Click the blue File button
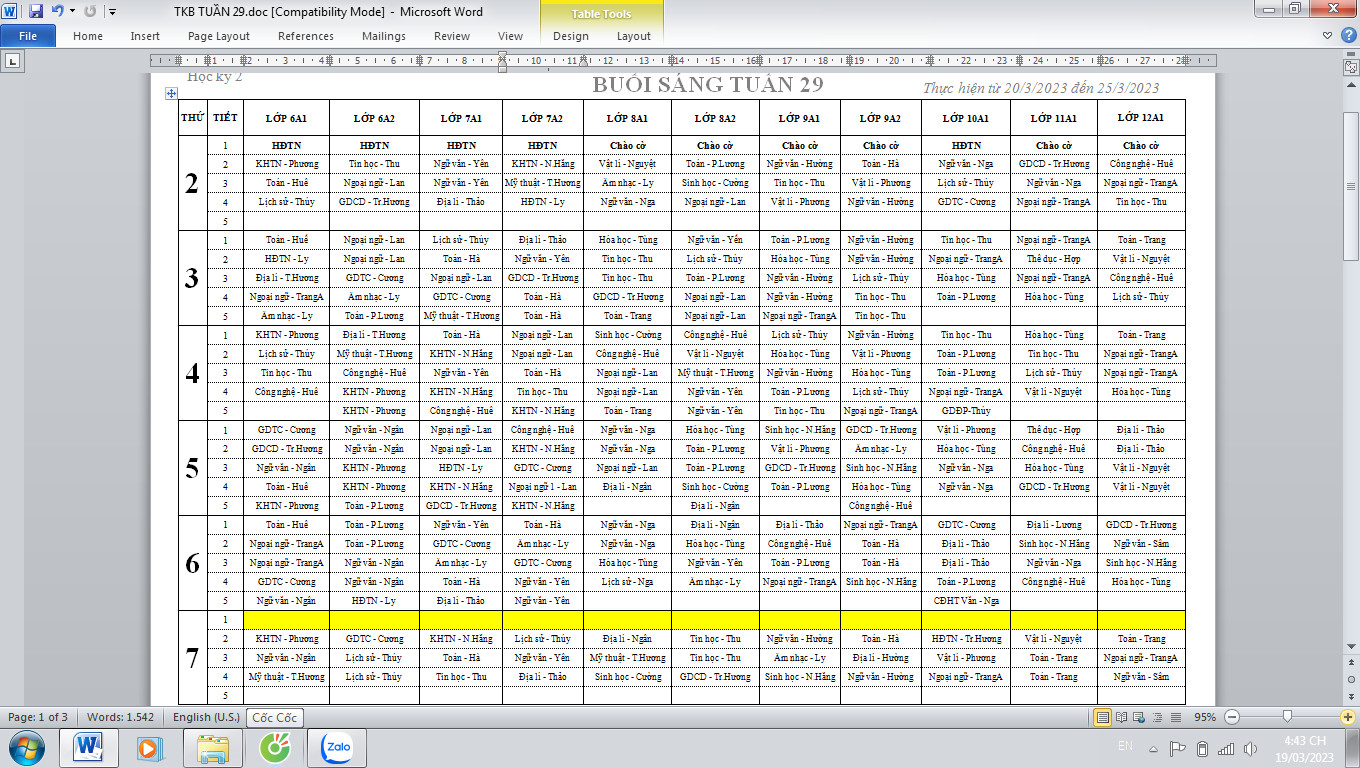The image size is (1360, 768). point(28,36)
